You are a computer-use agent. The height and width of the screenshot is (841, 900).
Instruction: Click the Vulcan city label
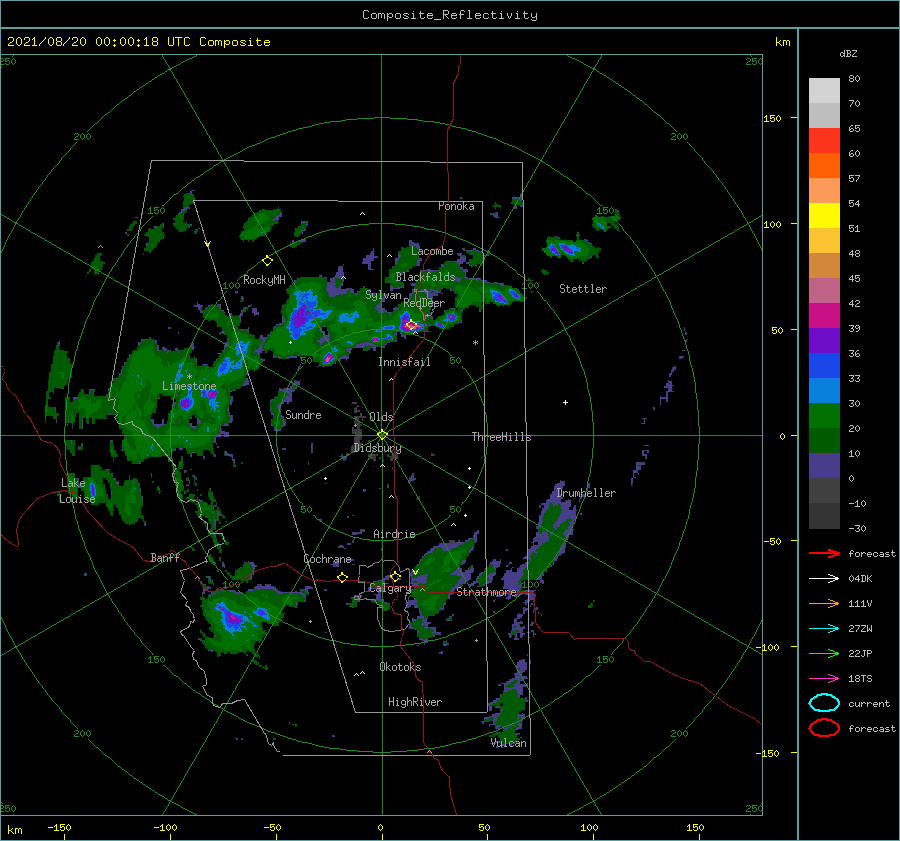[x=509, y=743]
